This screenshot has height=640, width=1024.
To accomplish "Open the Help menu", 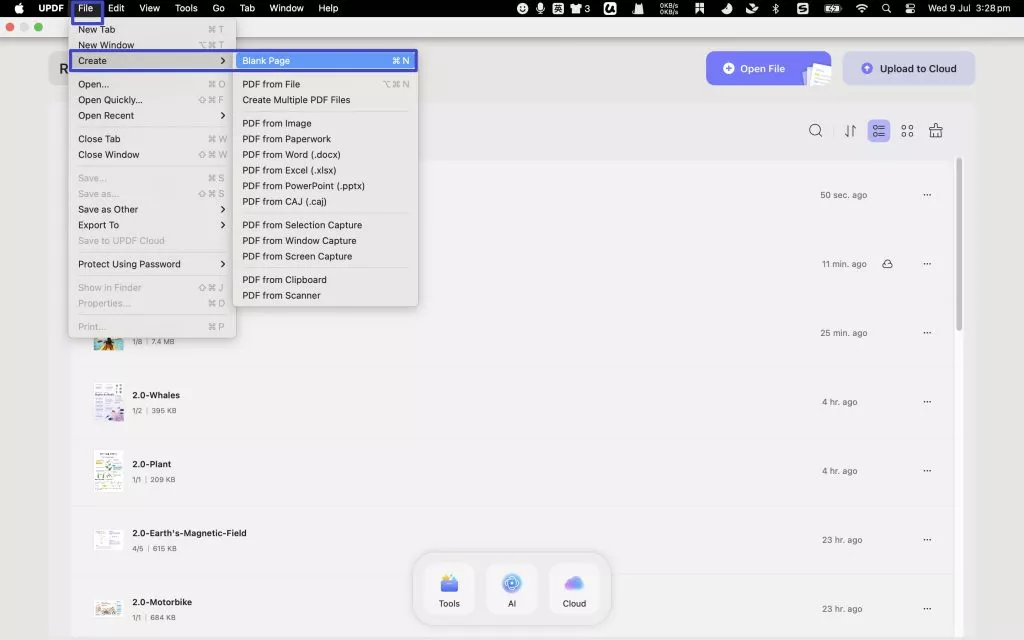I will (328, 8).
